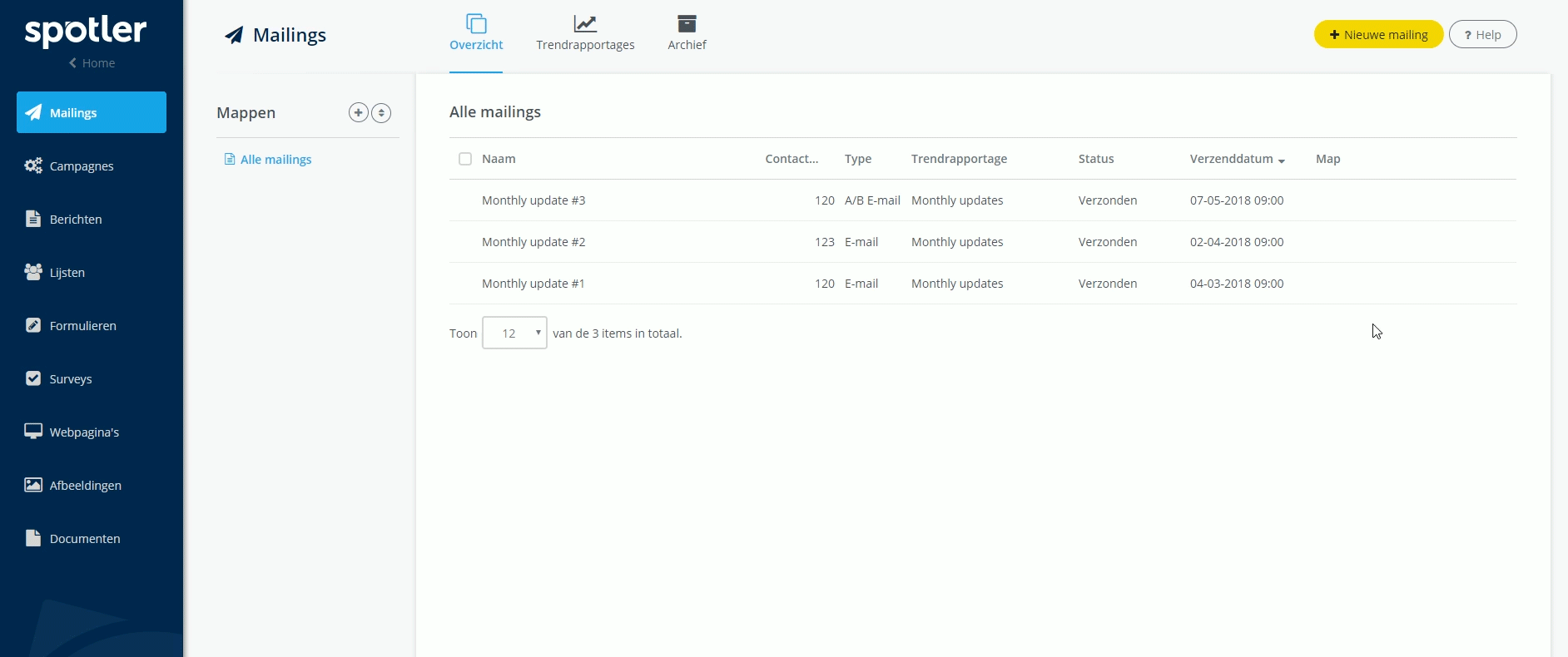
Task: Click the sort folders icon in Mappen
Action: (381, 112)
